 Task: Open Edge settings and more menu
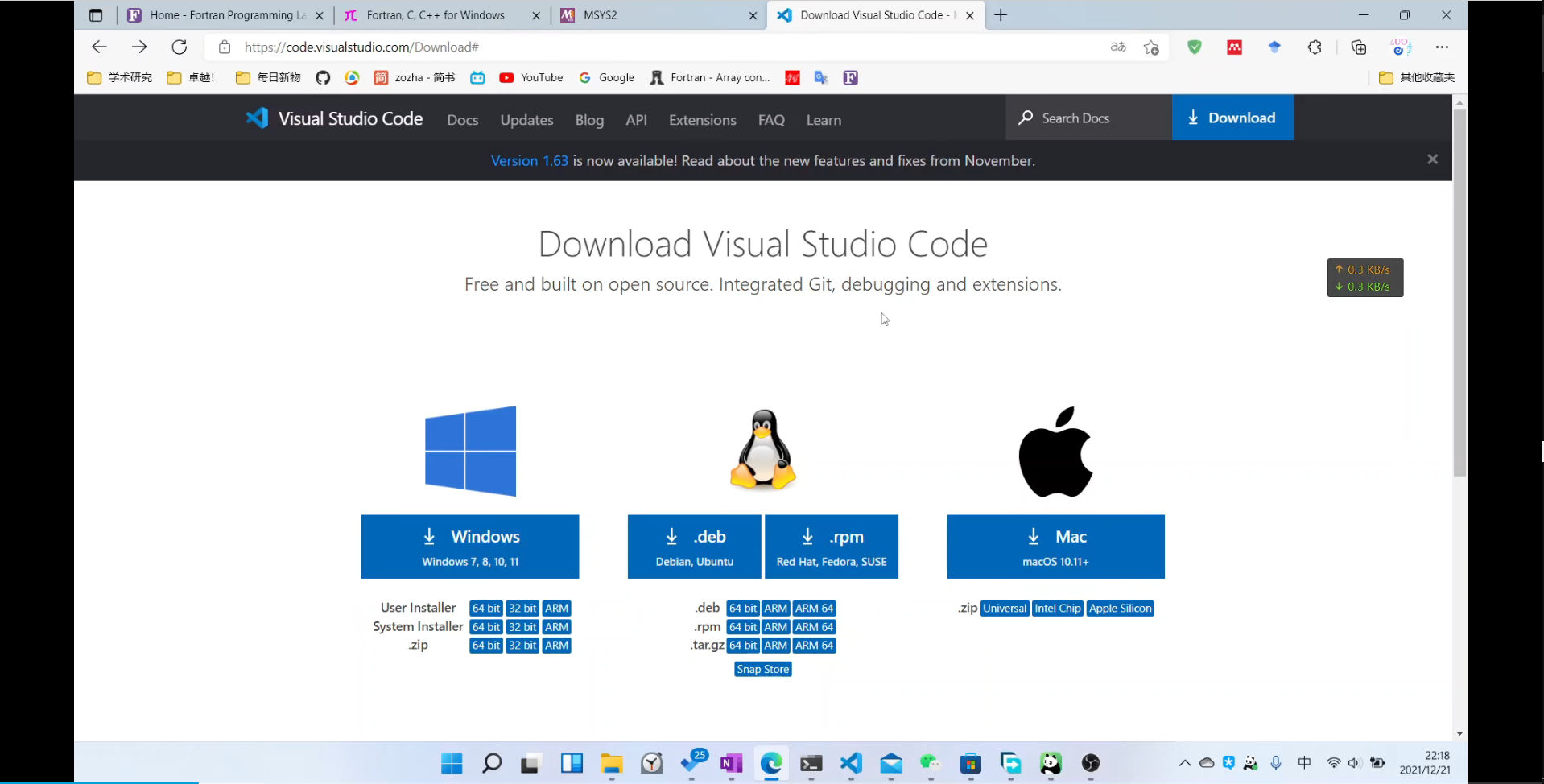(x=1442, y=47)
